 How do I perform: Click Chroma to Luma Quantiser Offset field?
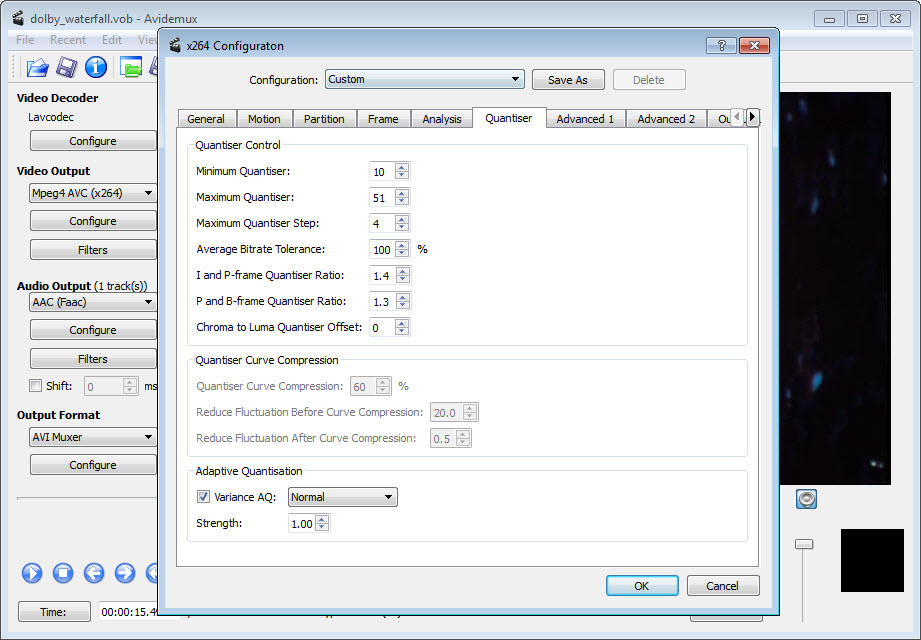click(382, 327)
